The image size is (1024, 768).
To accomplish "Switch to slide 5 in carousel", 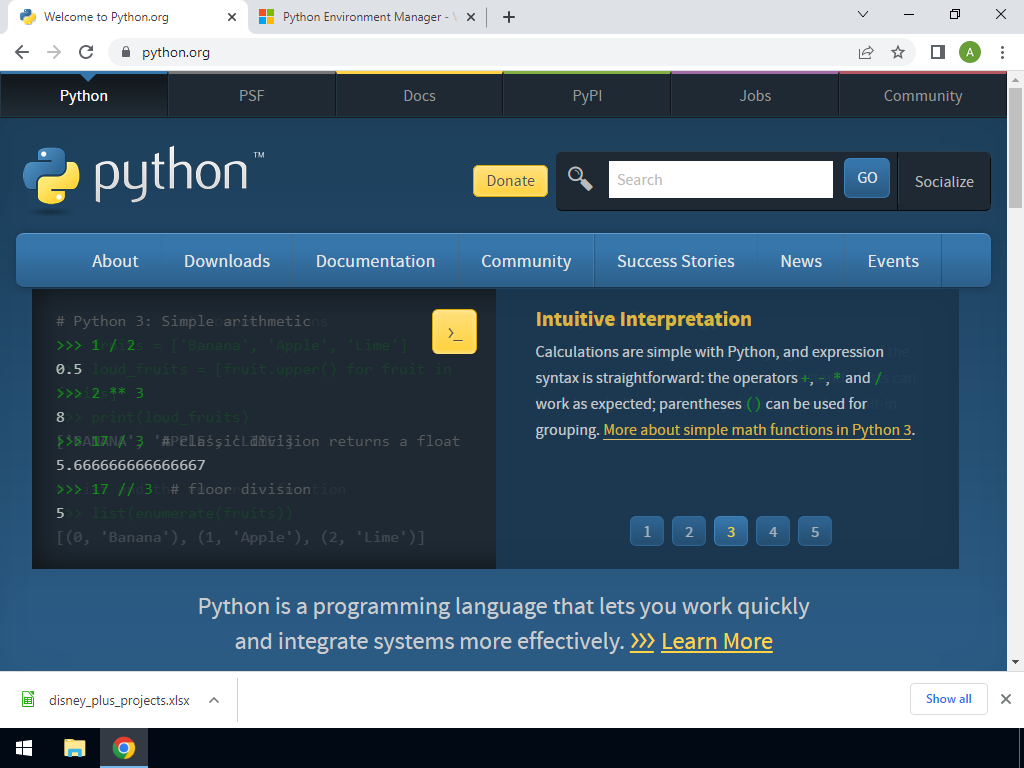I will pyautogui.click(x=815, y=532).
